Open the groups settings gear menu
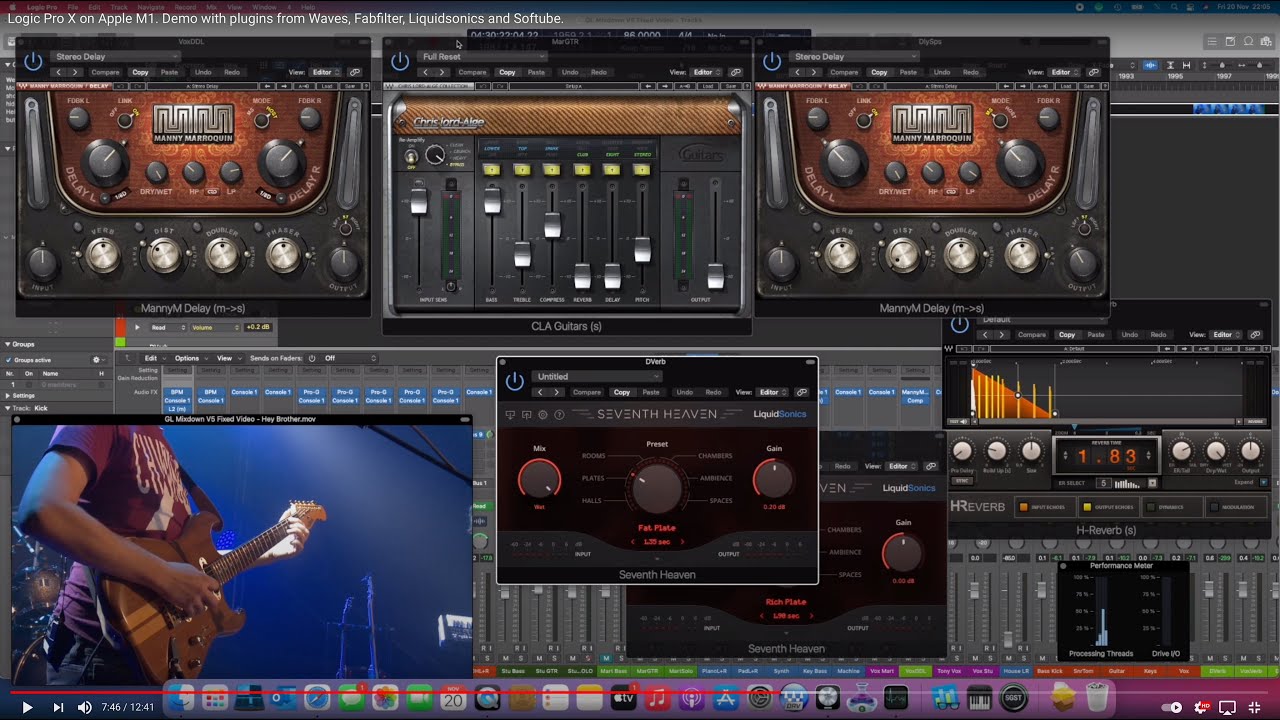This screenshot has width=1280, height=720. click(x=97, y=359)
